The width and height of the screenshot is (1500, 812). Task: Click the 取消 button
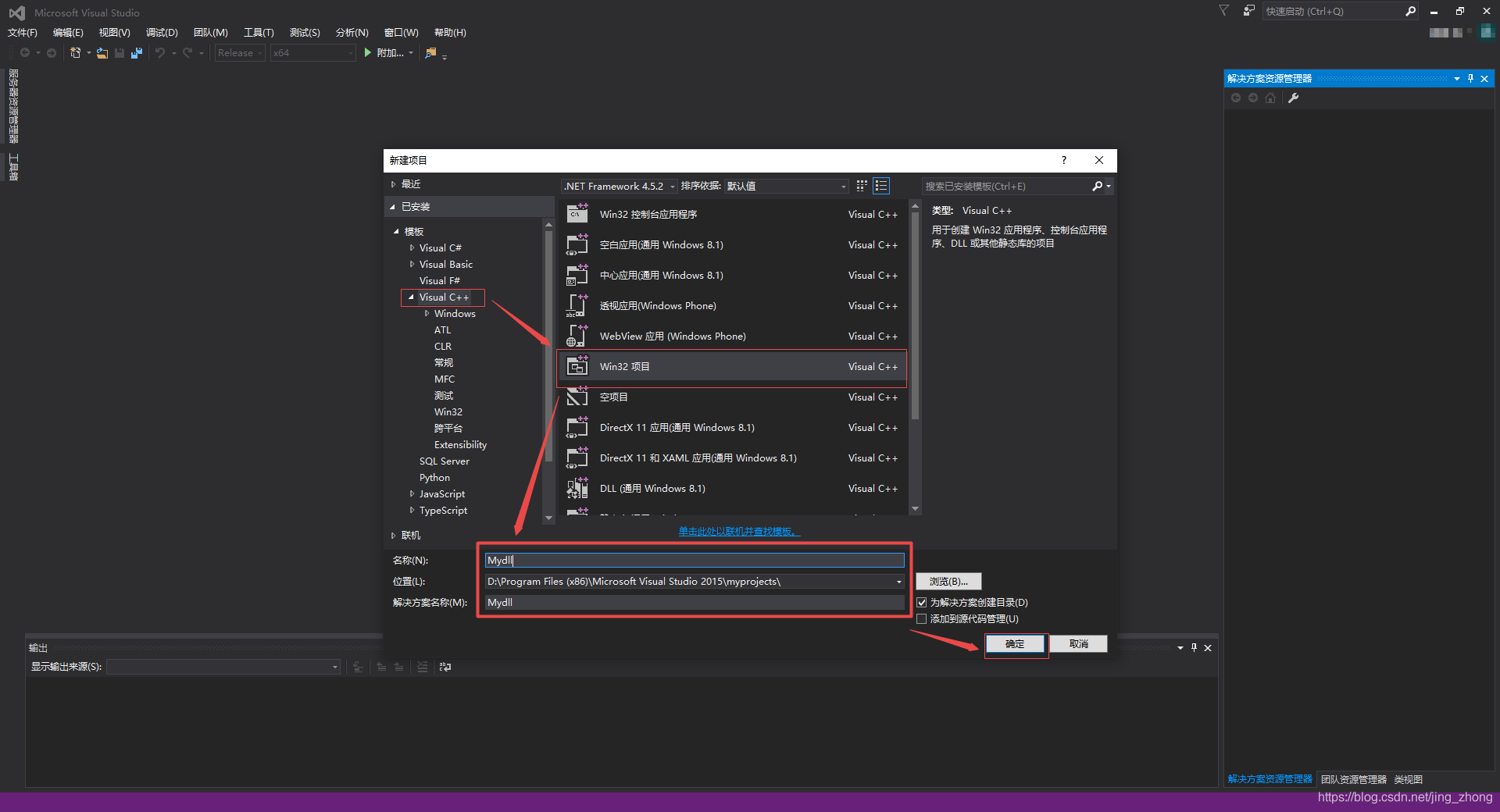click(1078, 643)
